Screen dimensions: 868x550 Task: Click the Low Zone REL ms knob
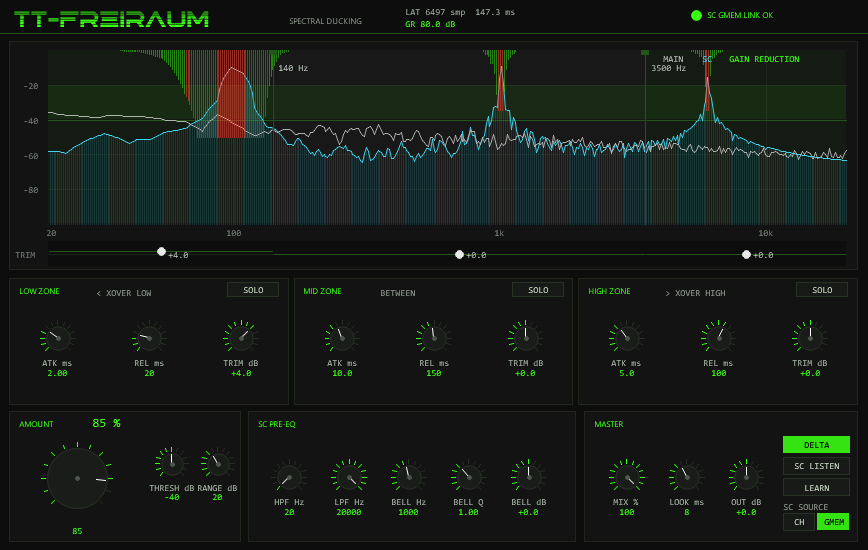point(149,338)
